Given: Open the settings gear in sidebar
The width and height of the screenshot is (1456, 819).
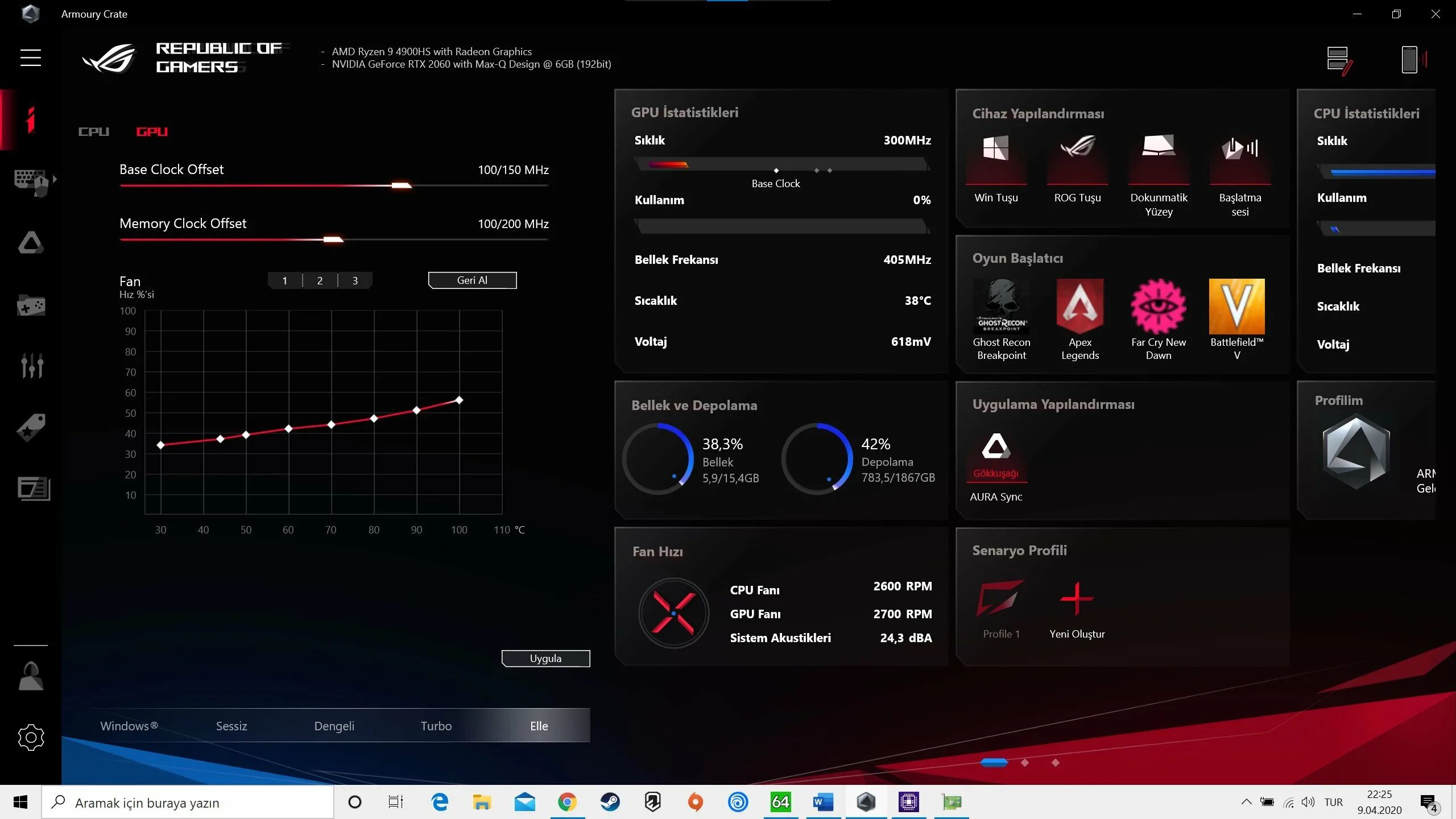Looking at the screenshot, I should pos(31,738).
